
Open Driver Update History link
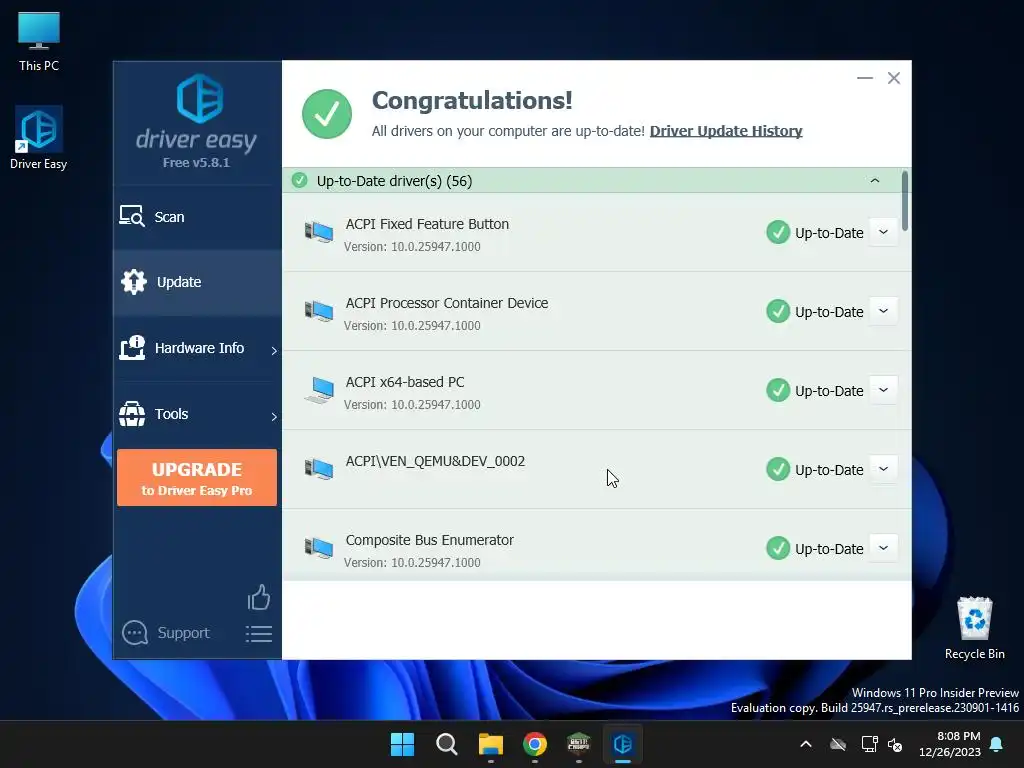click(726, 131)
